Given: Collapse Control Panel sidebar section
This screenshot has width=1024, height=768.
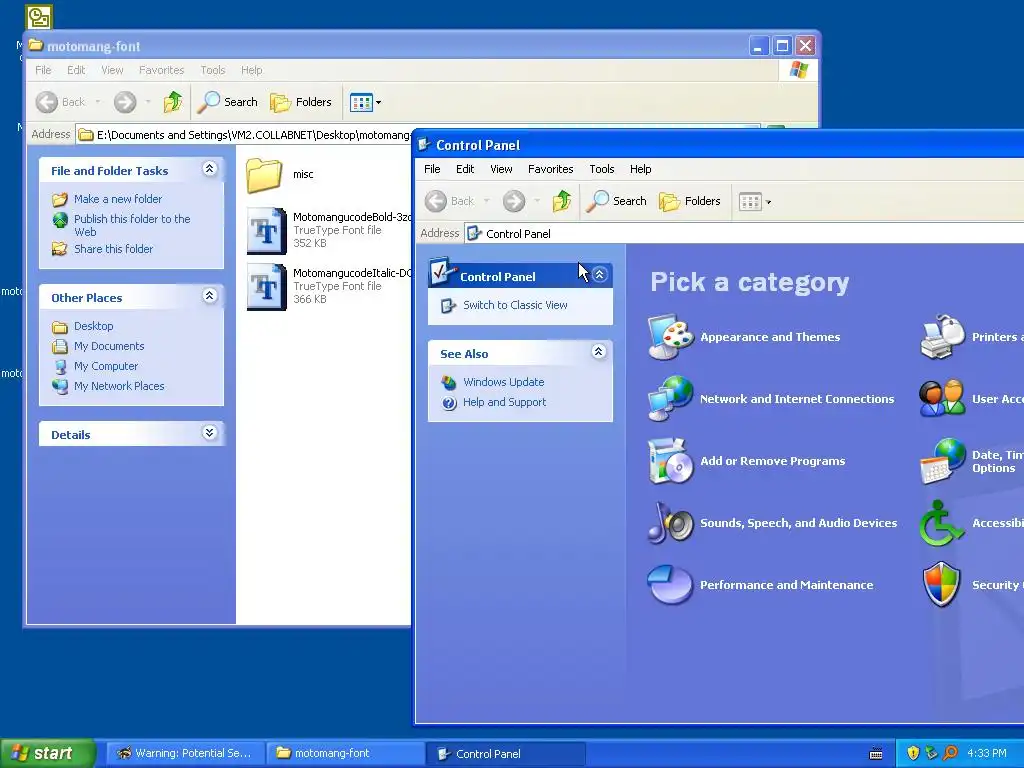Looking at the screenshot, I should point(600,275).
